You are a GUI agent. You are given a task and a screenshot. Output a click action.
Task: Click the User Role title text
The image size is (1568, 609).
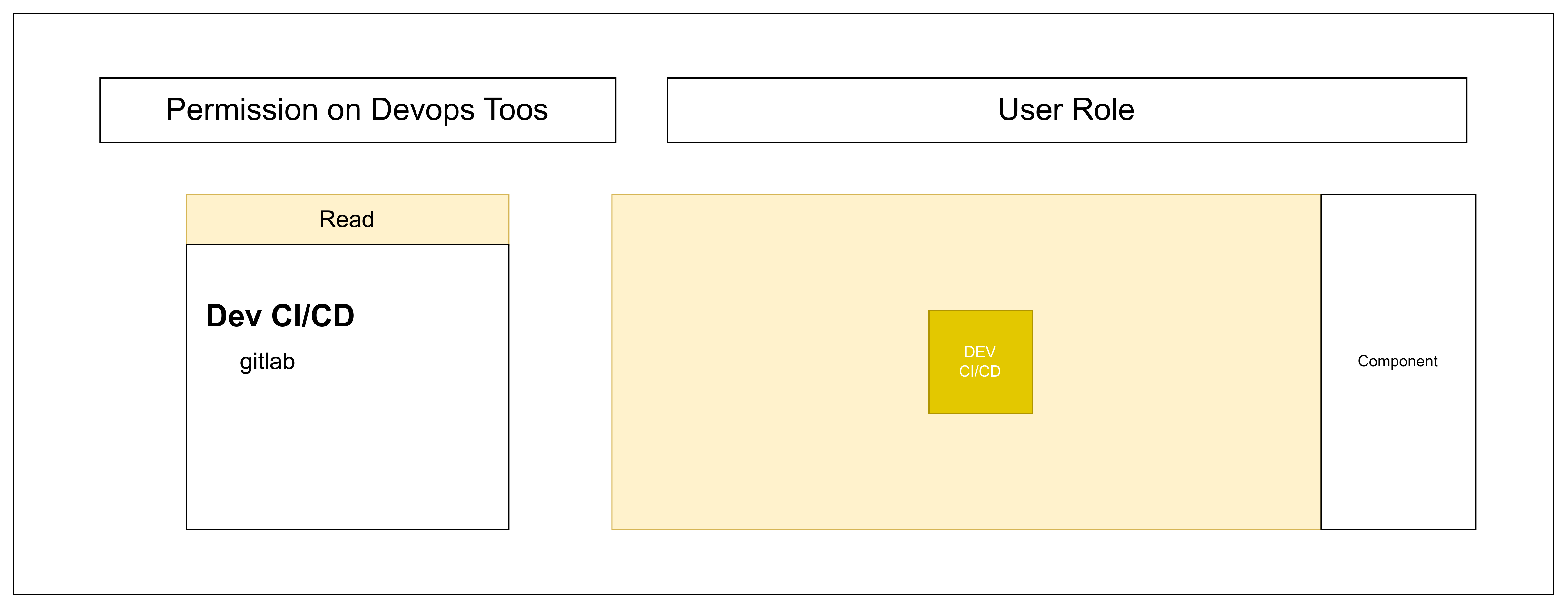click(1066, 110)
